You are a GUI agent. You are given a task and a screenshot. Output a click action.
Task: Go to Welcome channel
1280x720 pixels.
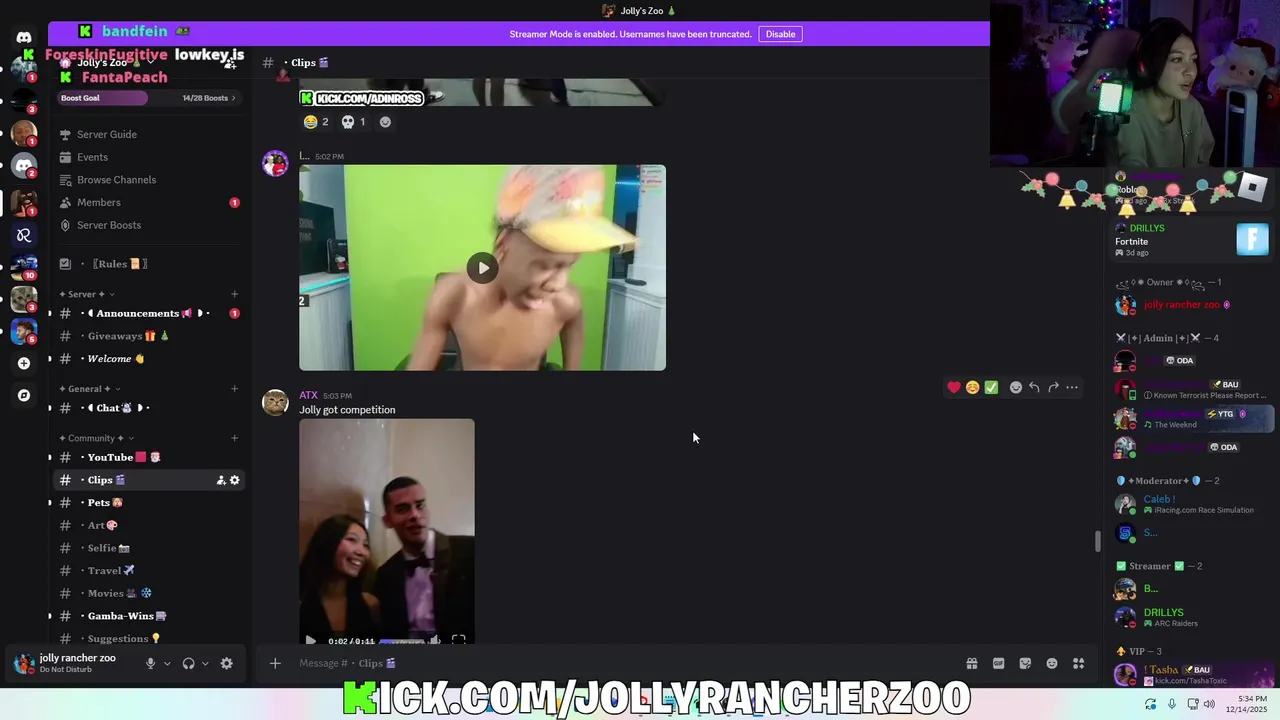150,359
